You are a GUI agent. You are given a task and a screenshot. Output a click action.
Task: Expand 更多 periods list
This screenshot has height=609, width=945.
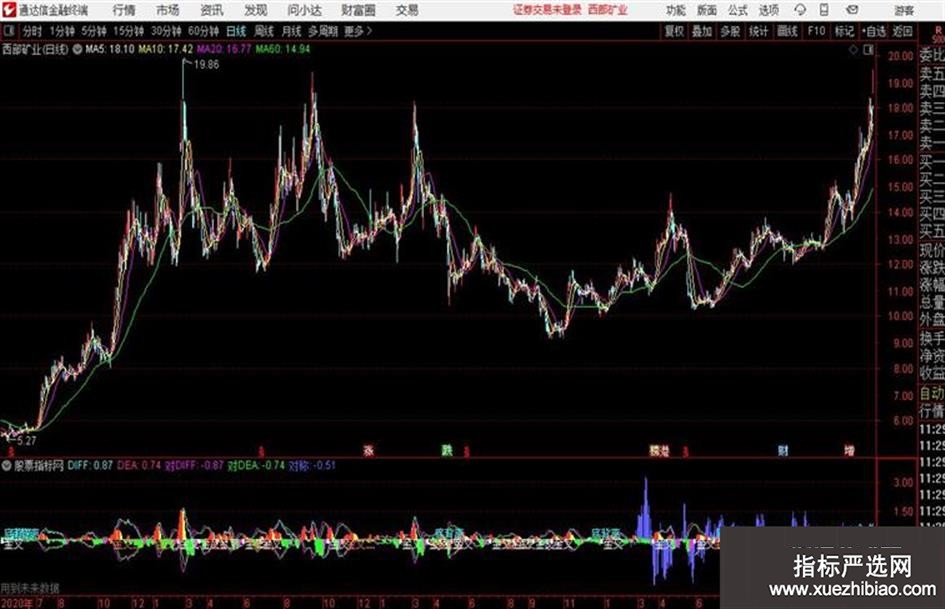[x=357, y=31]
